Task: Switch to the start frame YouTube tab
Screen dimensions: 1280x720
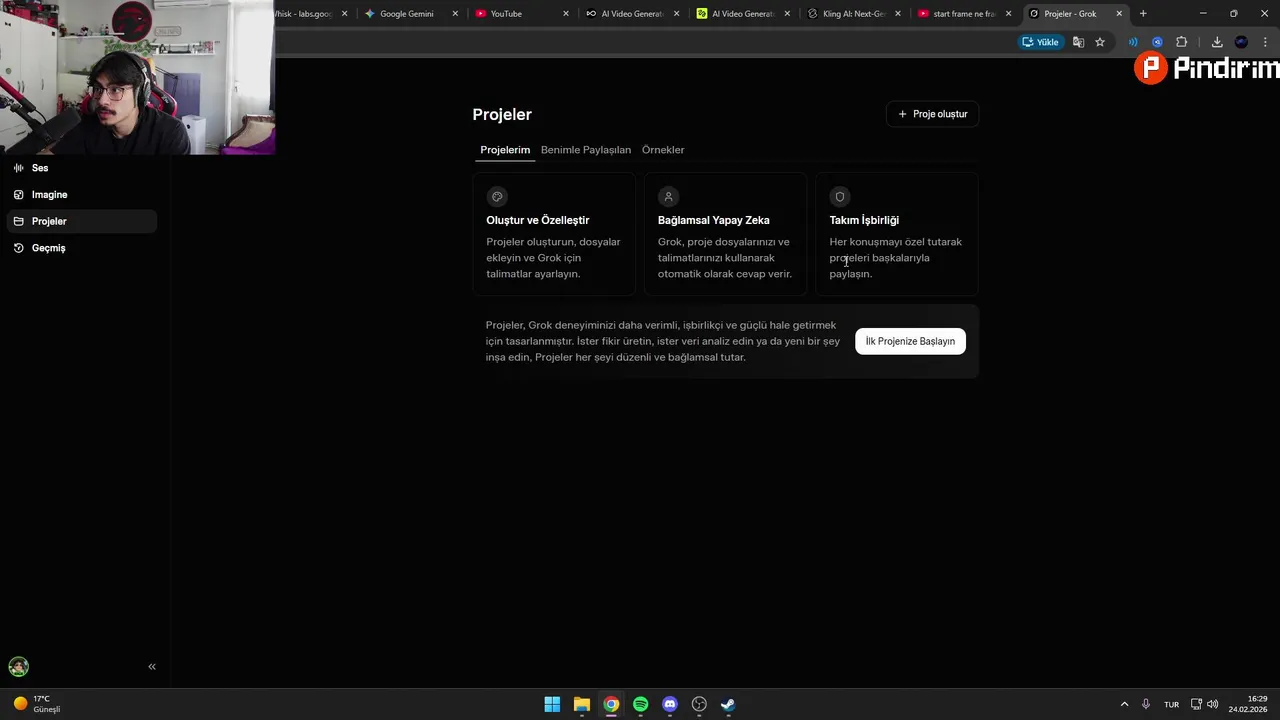Action: [964, 14]
